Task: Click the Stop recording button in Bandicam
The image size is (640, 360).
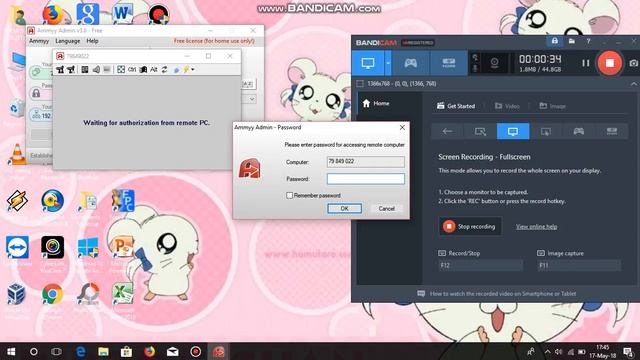Action: pos(470,226)
